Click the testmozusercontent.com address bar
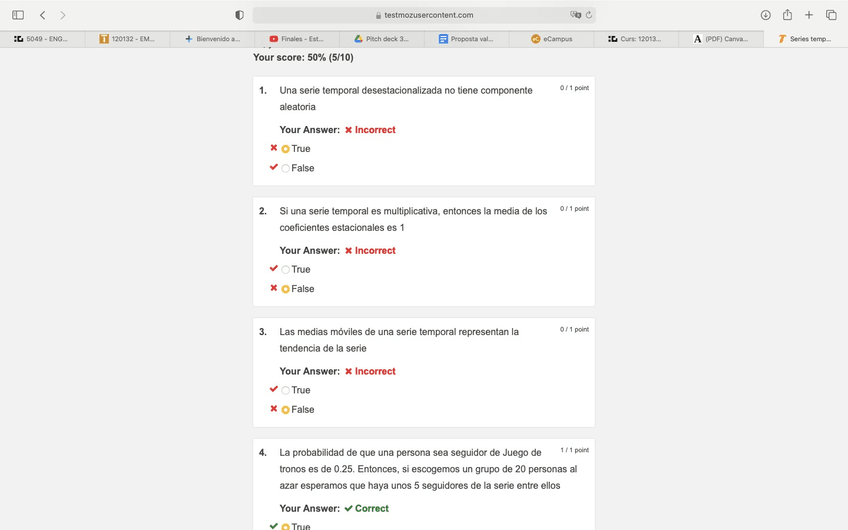Viewport: 848px width, 530px height. coord(424,15)
